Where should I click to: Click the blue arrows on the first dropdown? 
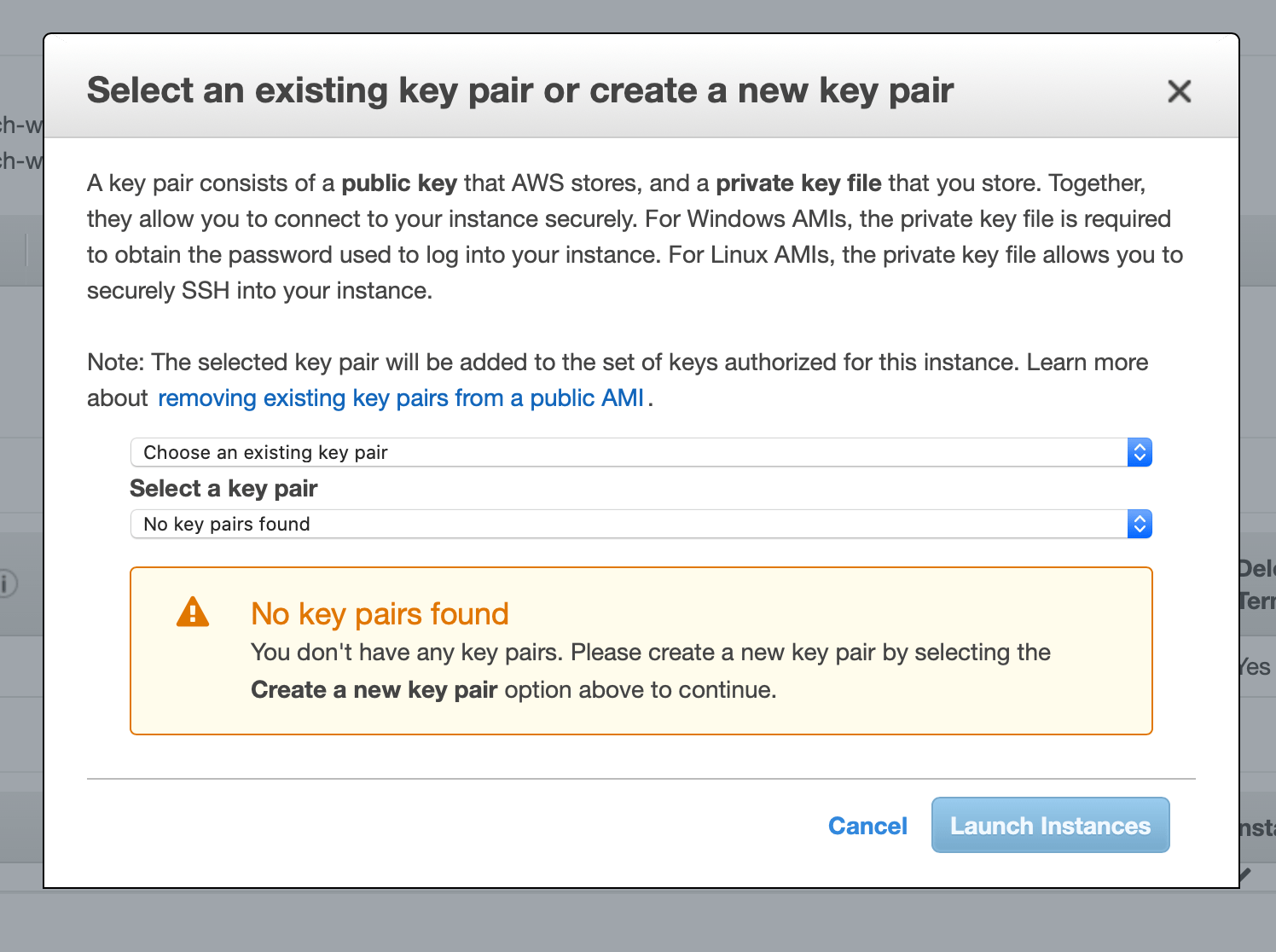(1139, 452)
